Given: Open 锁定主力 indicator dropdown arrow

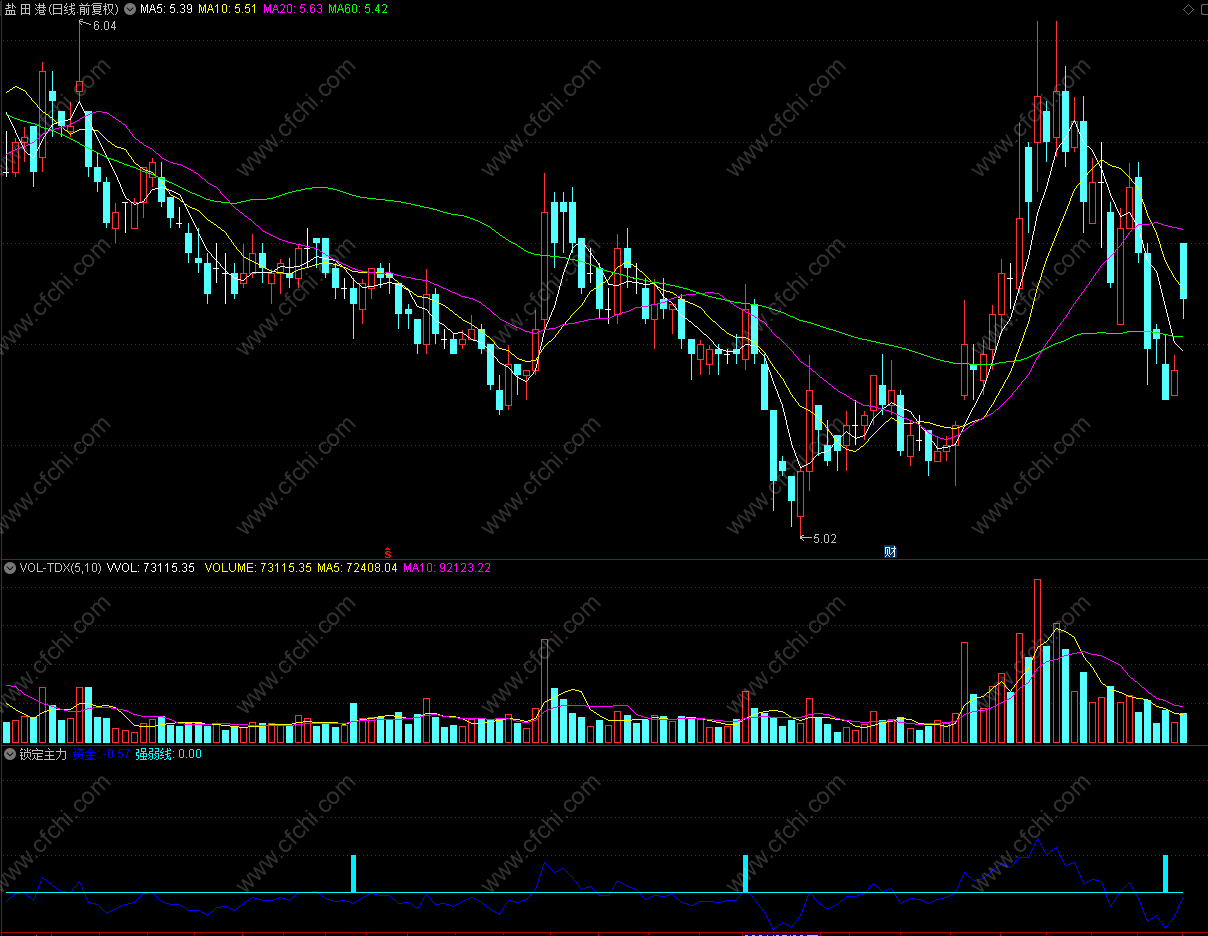Looking at the screenshot, I should coord(10,755).
